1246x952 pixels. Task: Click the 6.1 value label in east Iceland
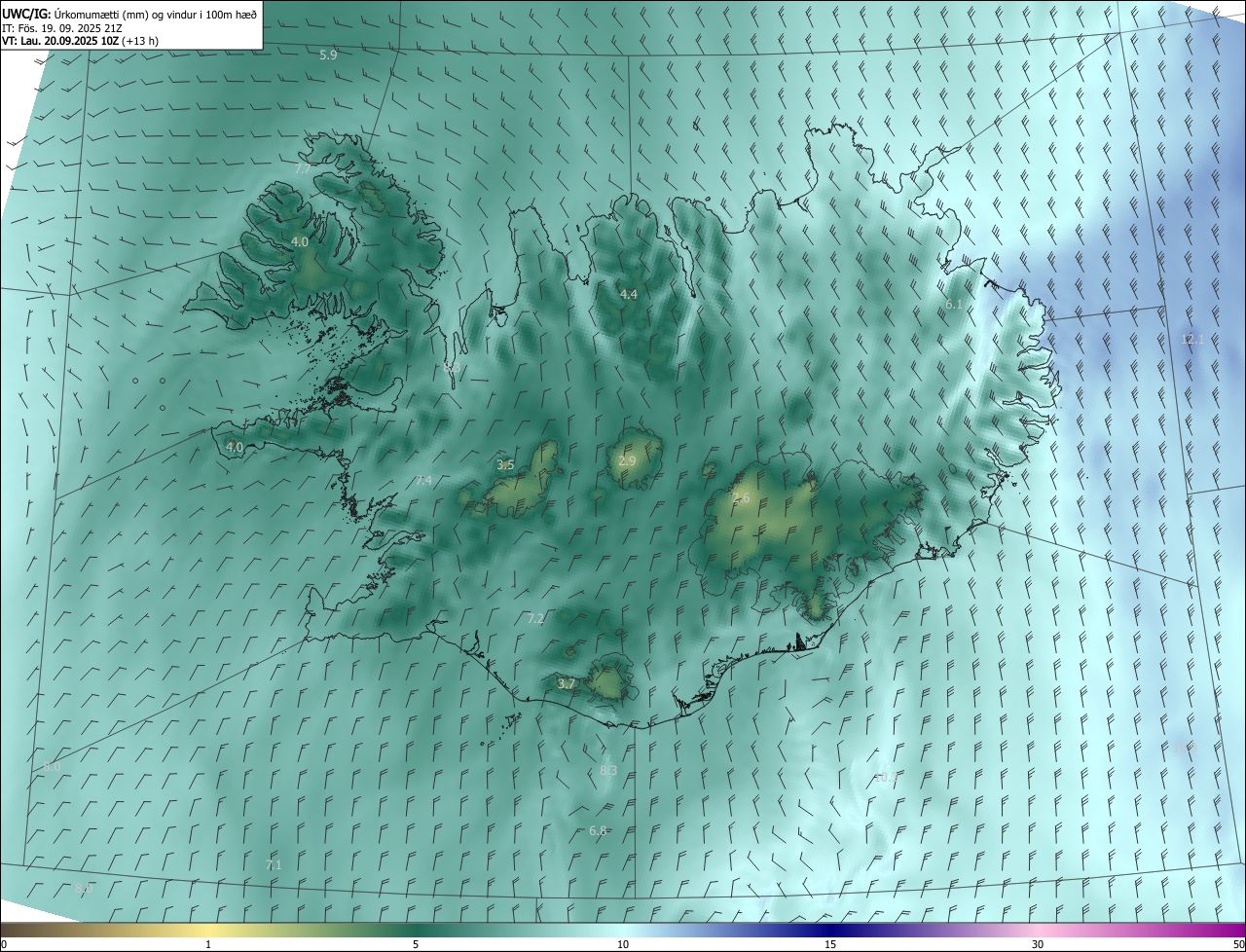[954, 305]
